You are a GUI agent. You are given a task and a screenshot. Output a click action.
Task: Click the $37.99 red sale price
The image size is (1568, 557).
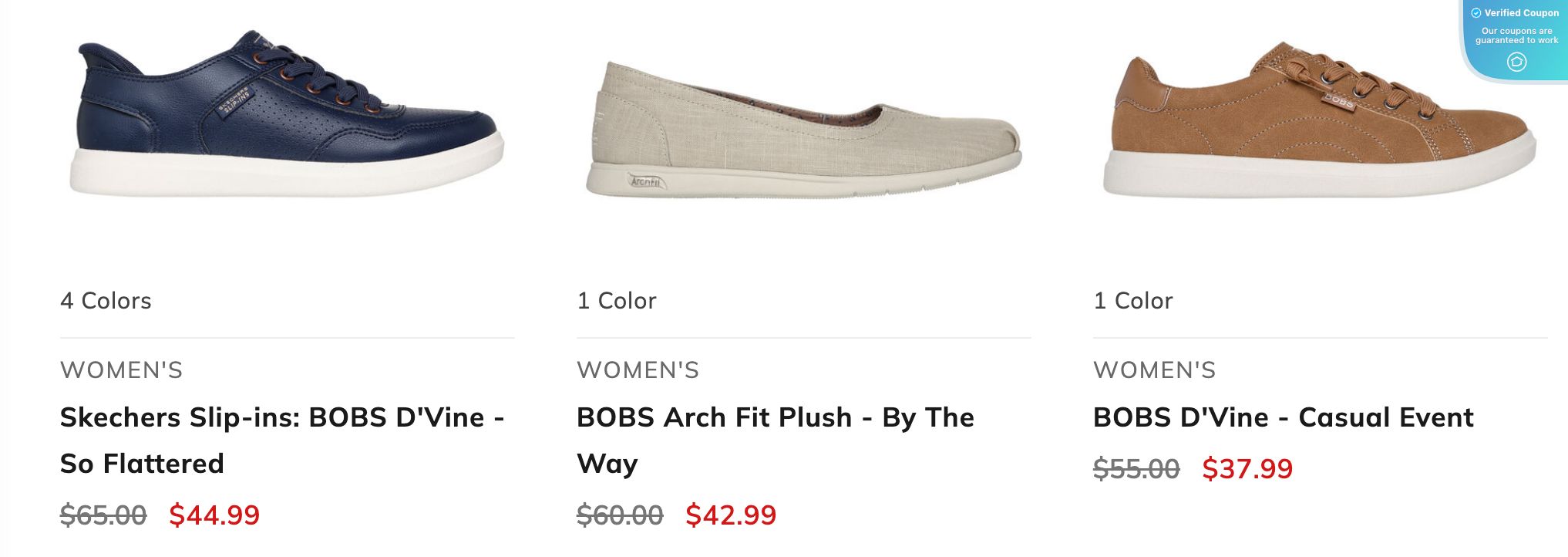(x=1249, y=468)
